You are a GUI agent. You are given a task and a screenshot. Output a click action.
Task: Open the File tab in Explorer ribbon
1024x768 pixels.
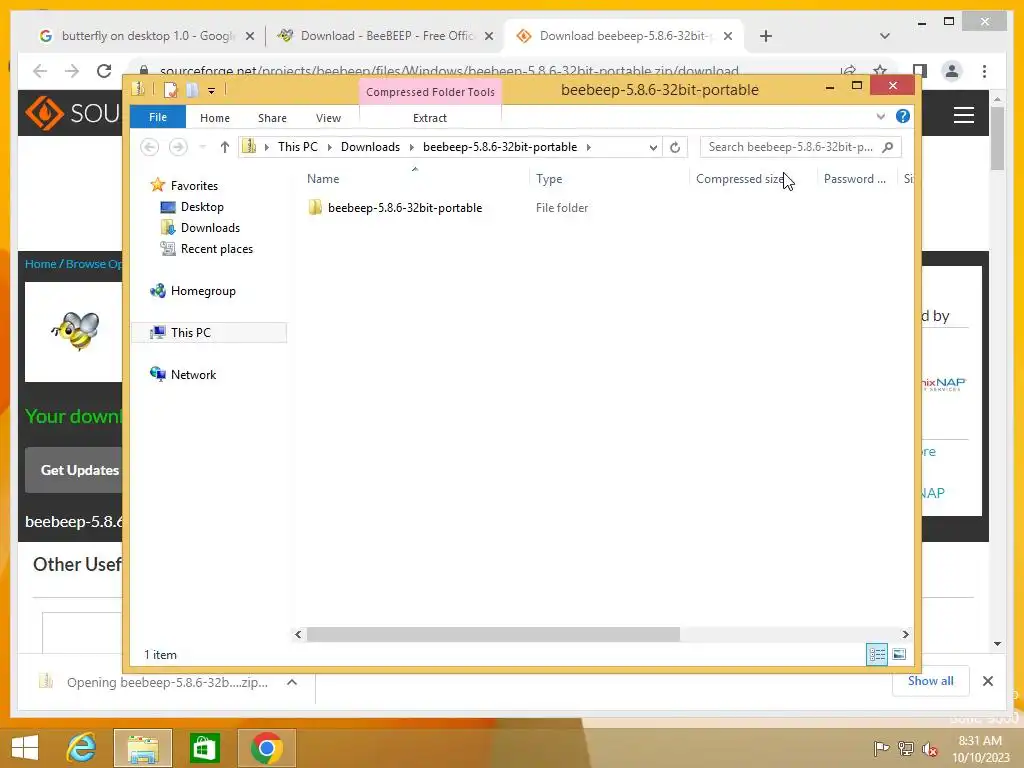(x=157, y=118)
